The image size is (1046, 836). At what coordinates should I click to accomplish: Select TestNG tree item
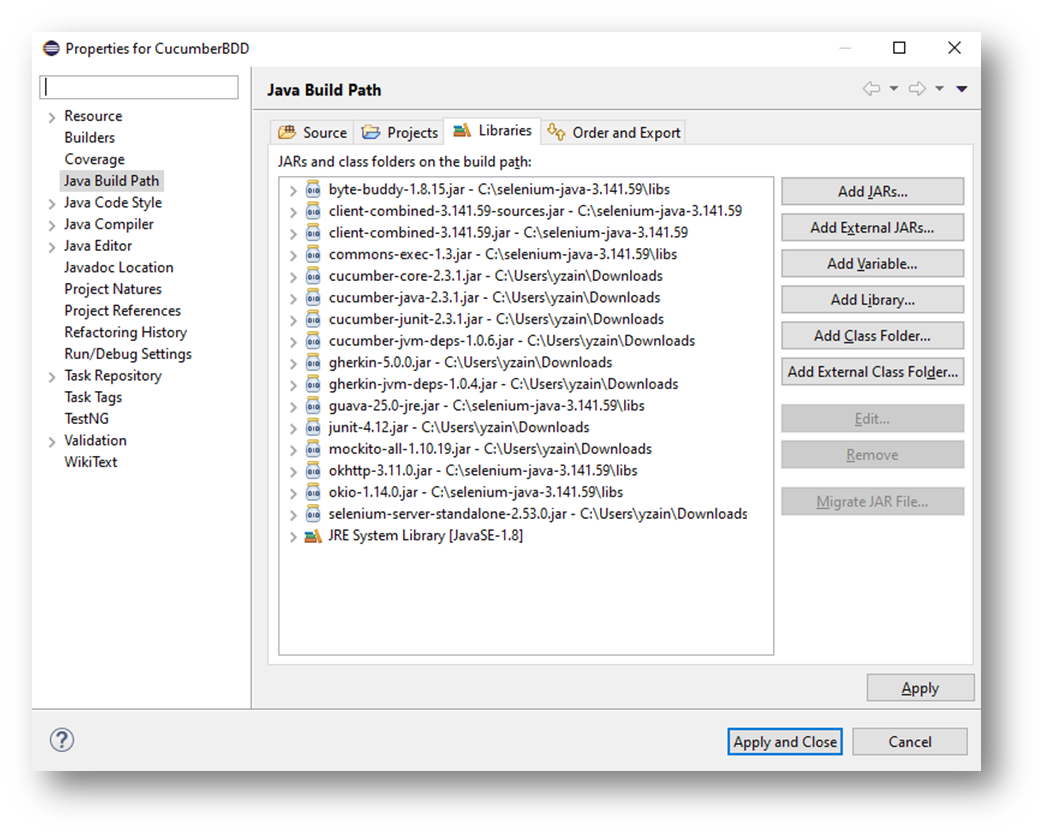[x=86, y=419]
